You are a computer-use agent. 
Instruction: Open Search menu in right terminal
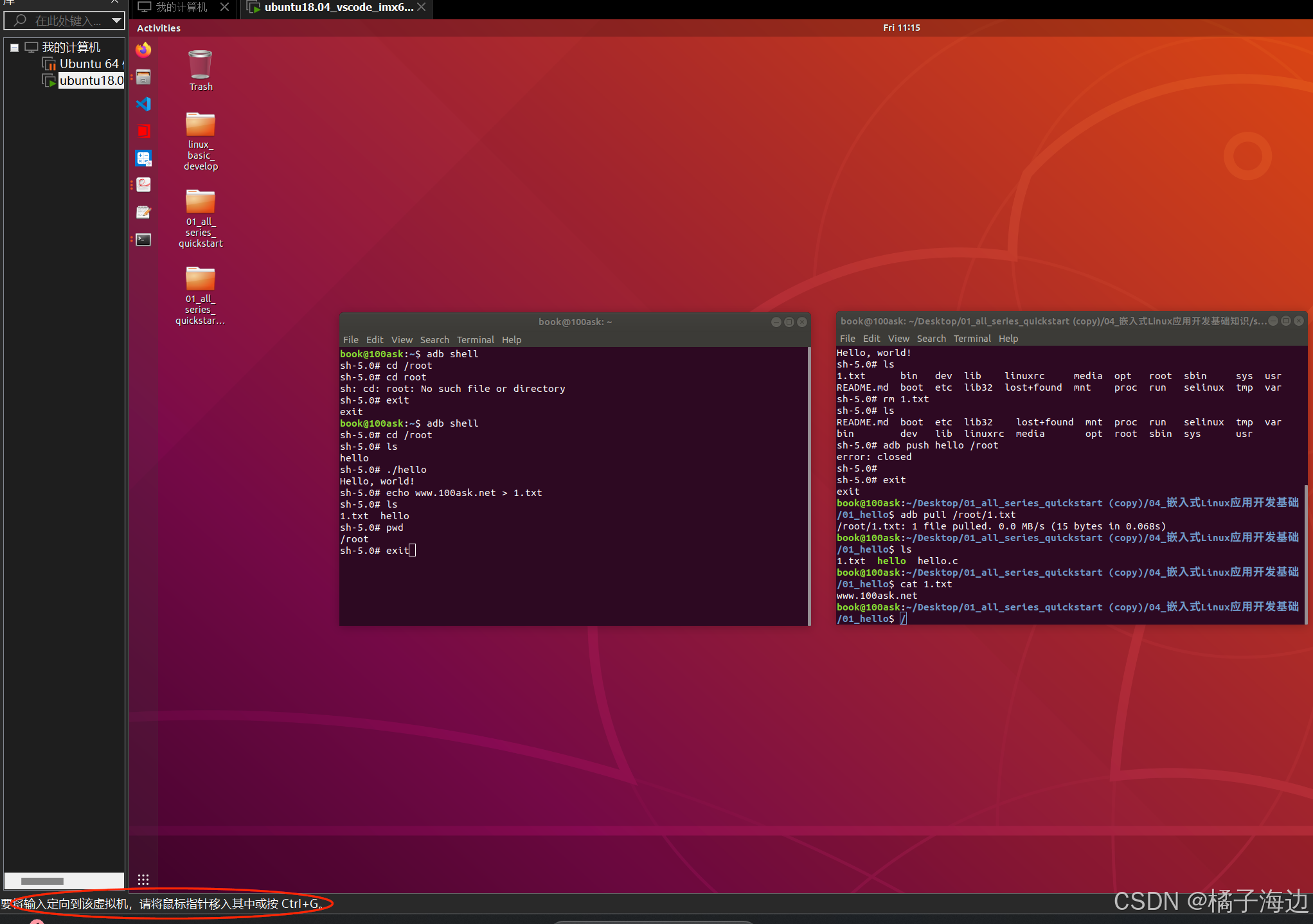[x=931, y=339]
